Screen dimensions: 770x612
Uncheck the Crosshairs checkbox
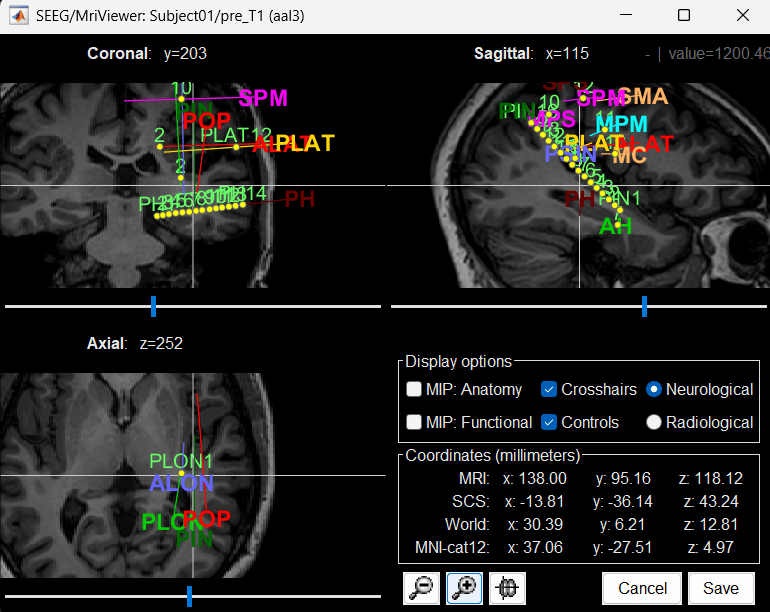click(x=549, y=389)
